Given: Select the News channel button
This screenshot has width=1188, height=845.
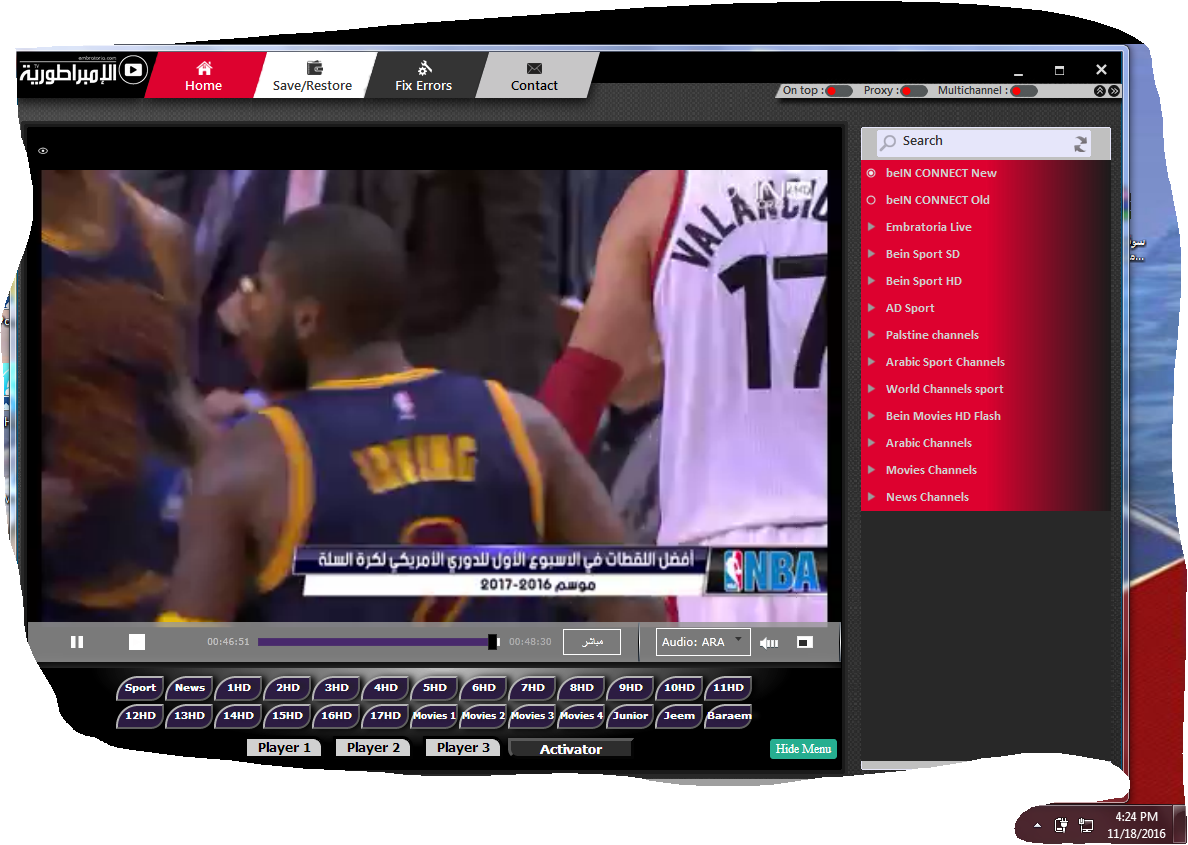Looking at the screenshot, I should [189, 688].
